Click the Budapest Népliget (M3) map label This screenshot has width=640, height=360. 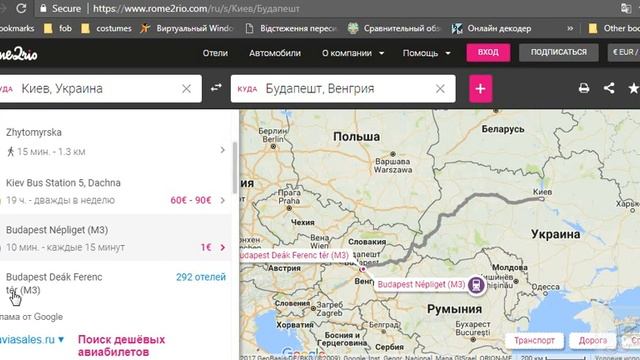pos(421,284)
